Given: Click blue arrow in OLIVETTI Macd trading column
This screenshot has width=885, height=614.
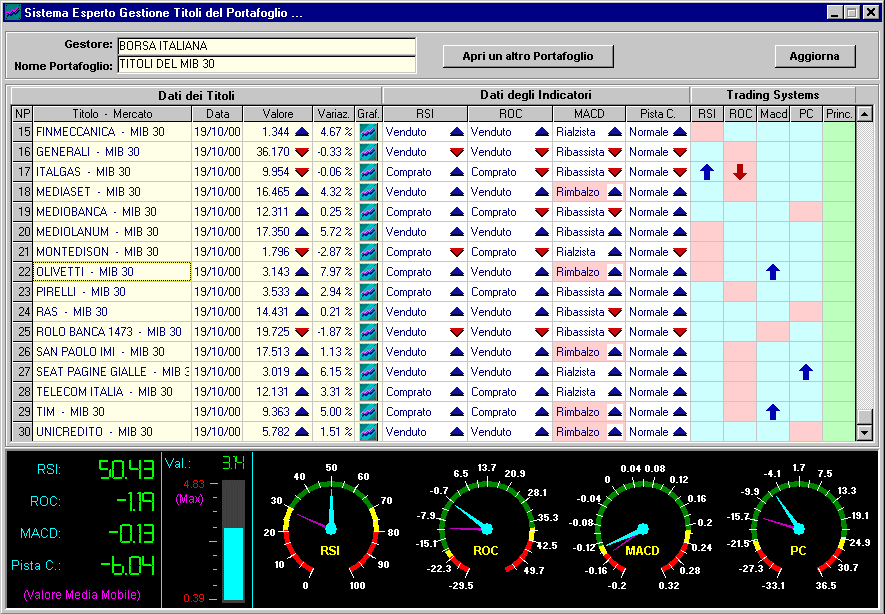Looking at the screenshot, I should coord(773,272).
